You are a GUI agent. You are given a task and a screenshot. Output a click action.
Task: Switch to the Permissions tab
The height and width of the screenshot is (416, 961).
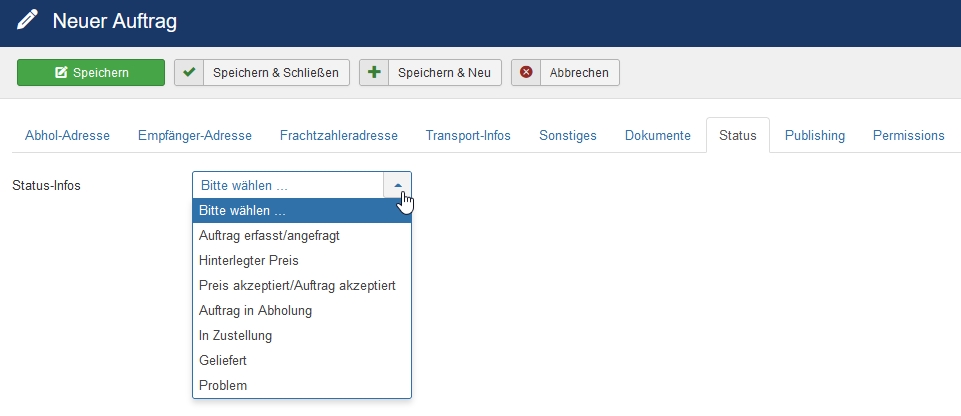[908, 135]
